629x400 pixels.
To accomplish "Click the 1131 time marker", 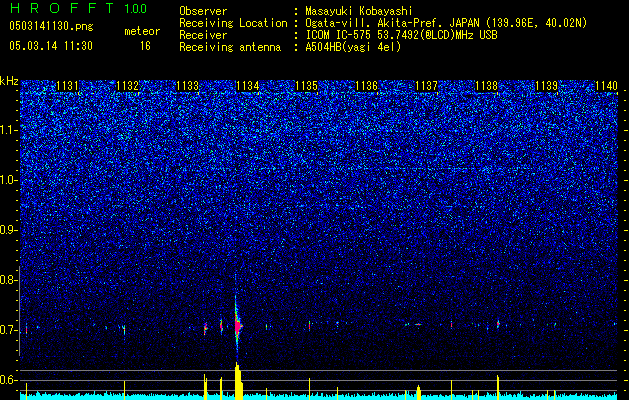I will [x=67, y=86].
